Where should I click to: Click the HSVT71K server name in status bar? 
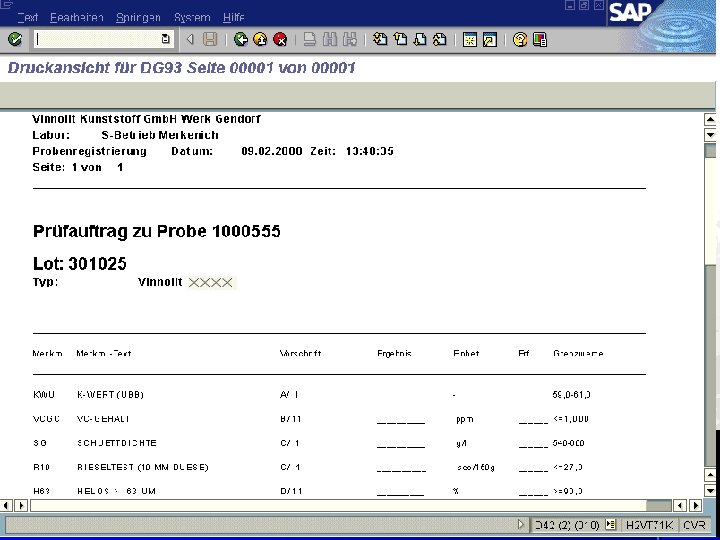point(649,525)
